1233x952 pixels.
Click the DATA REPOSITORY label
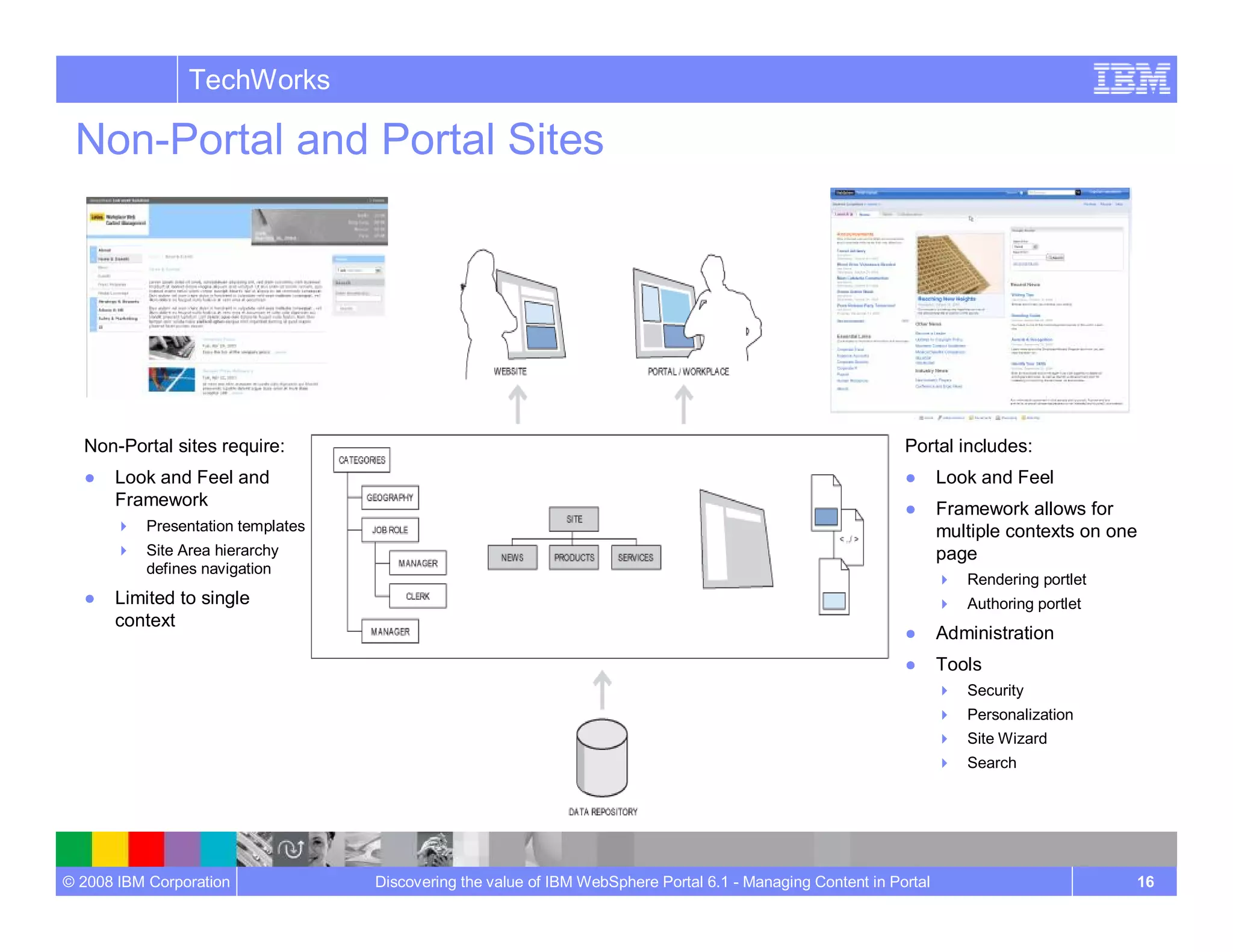point(603,812)
